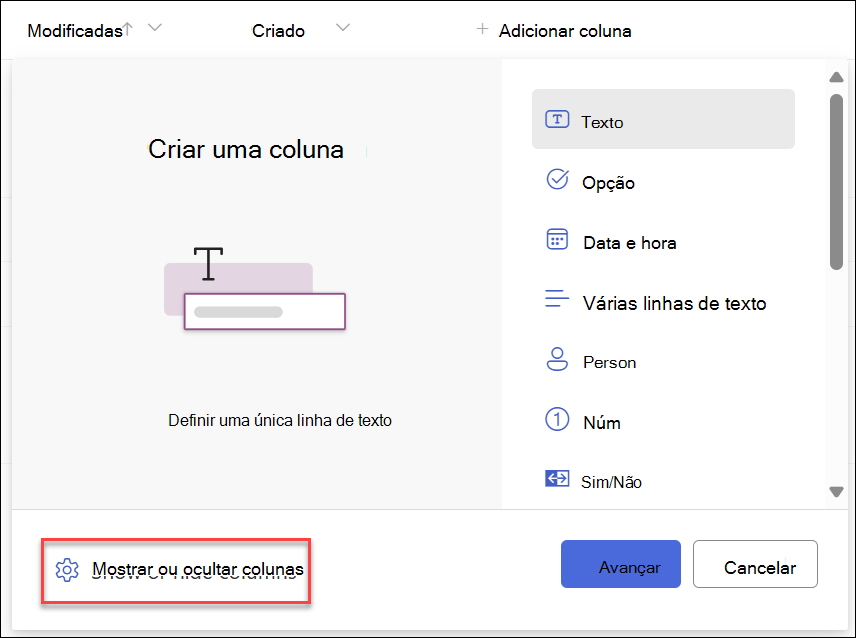Click the Avançar button

click(621, 564)
